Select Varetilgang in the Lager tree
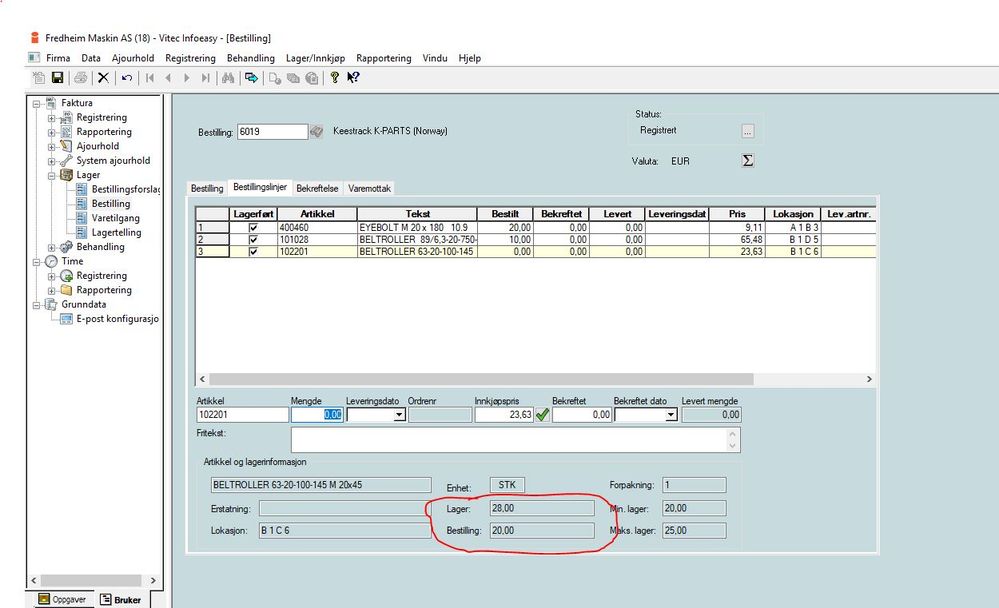999x608 pixels. pos(115,219)
